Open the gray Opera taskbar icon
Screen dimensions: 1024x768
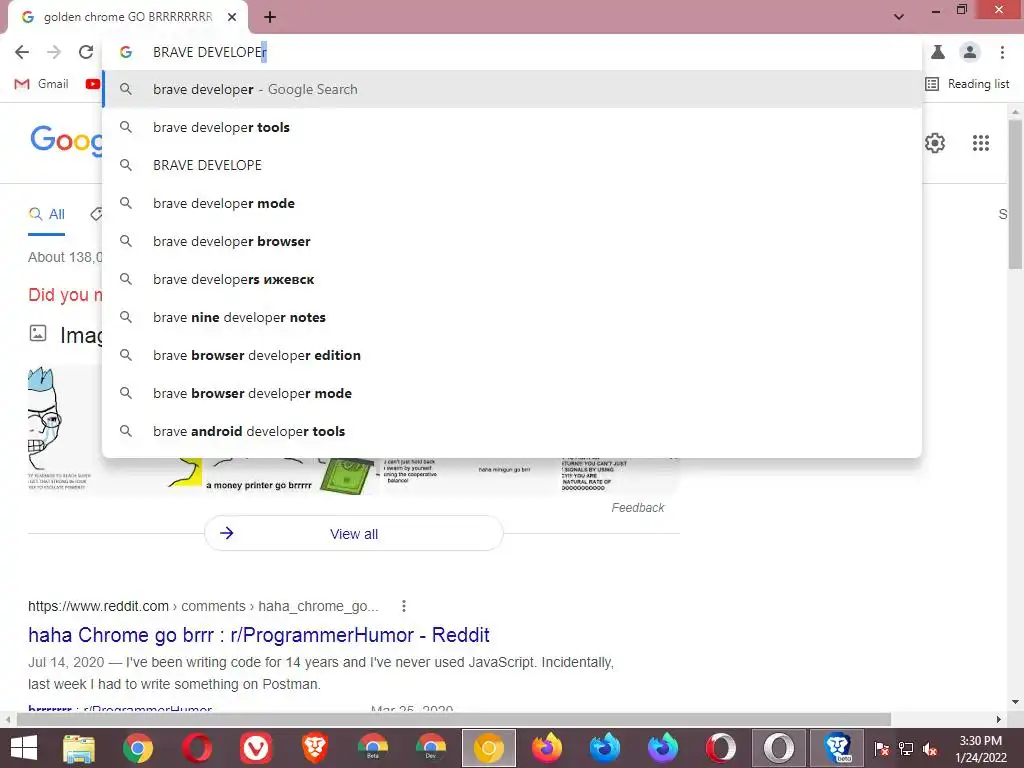(778, 748)
